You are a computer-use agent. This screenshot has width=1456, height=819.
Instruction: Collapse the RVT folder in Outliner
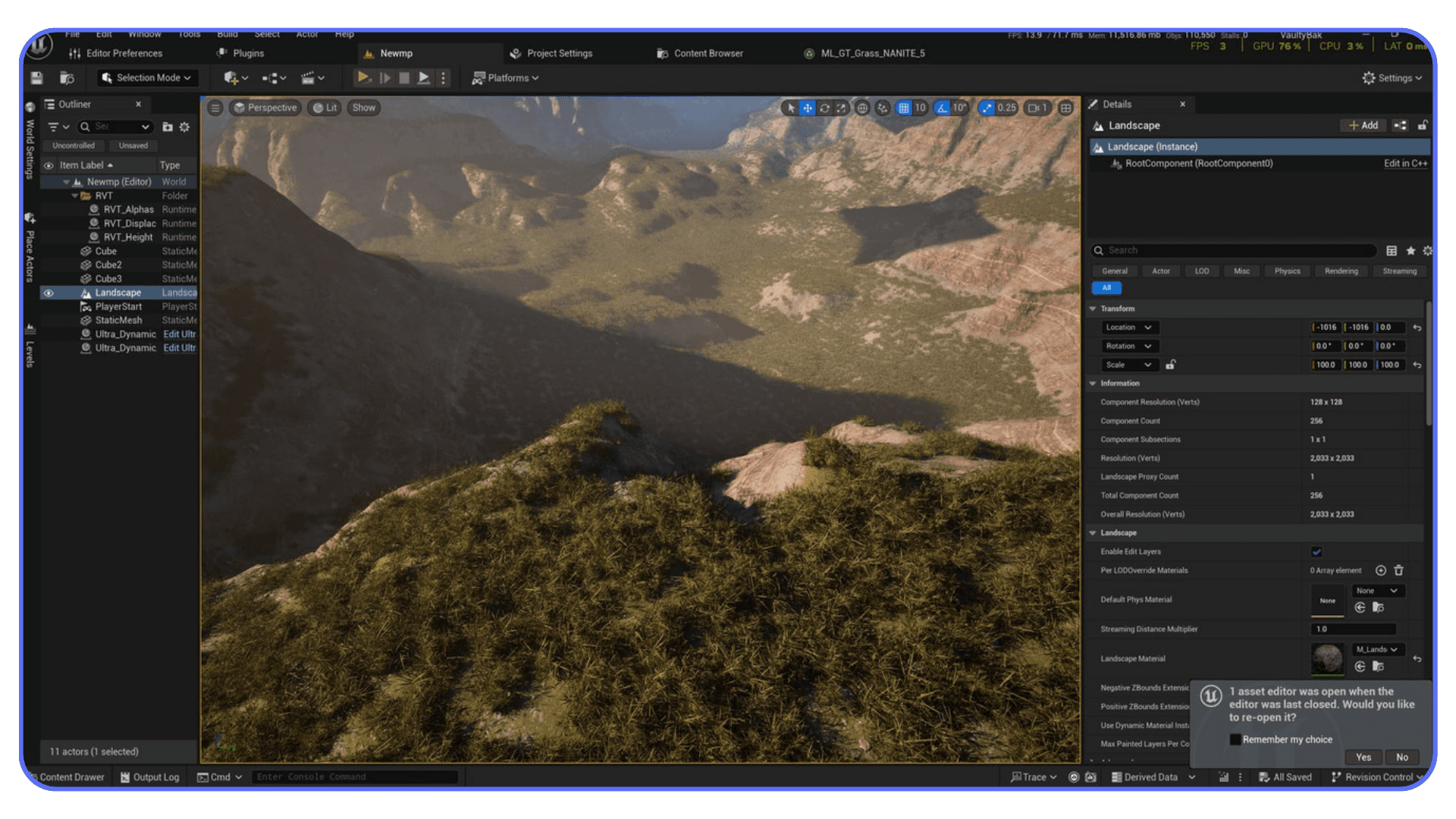click(x=74, y=196)
